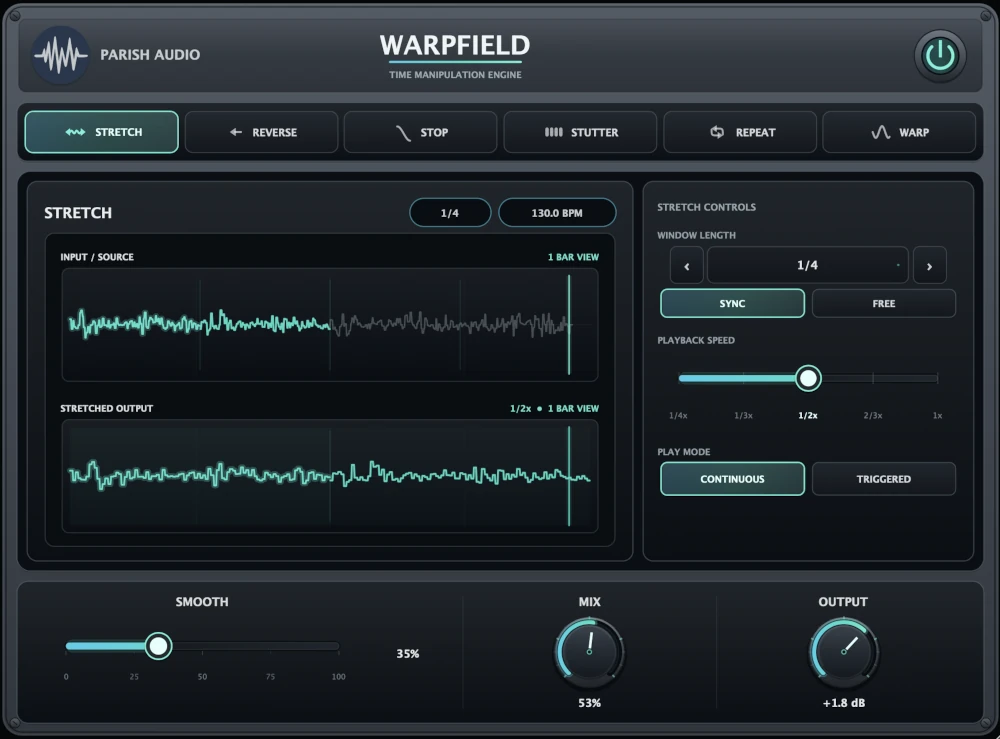Click the Input / Source waveform display

coord(330,325)
